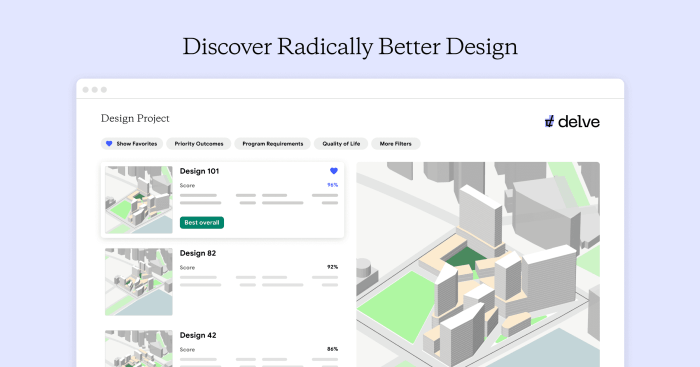The image size is (700, 367).
Task: Select the Design 42 title
Action: click(x=198, y=335)
